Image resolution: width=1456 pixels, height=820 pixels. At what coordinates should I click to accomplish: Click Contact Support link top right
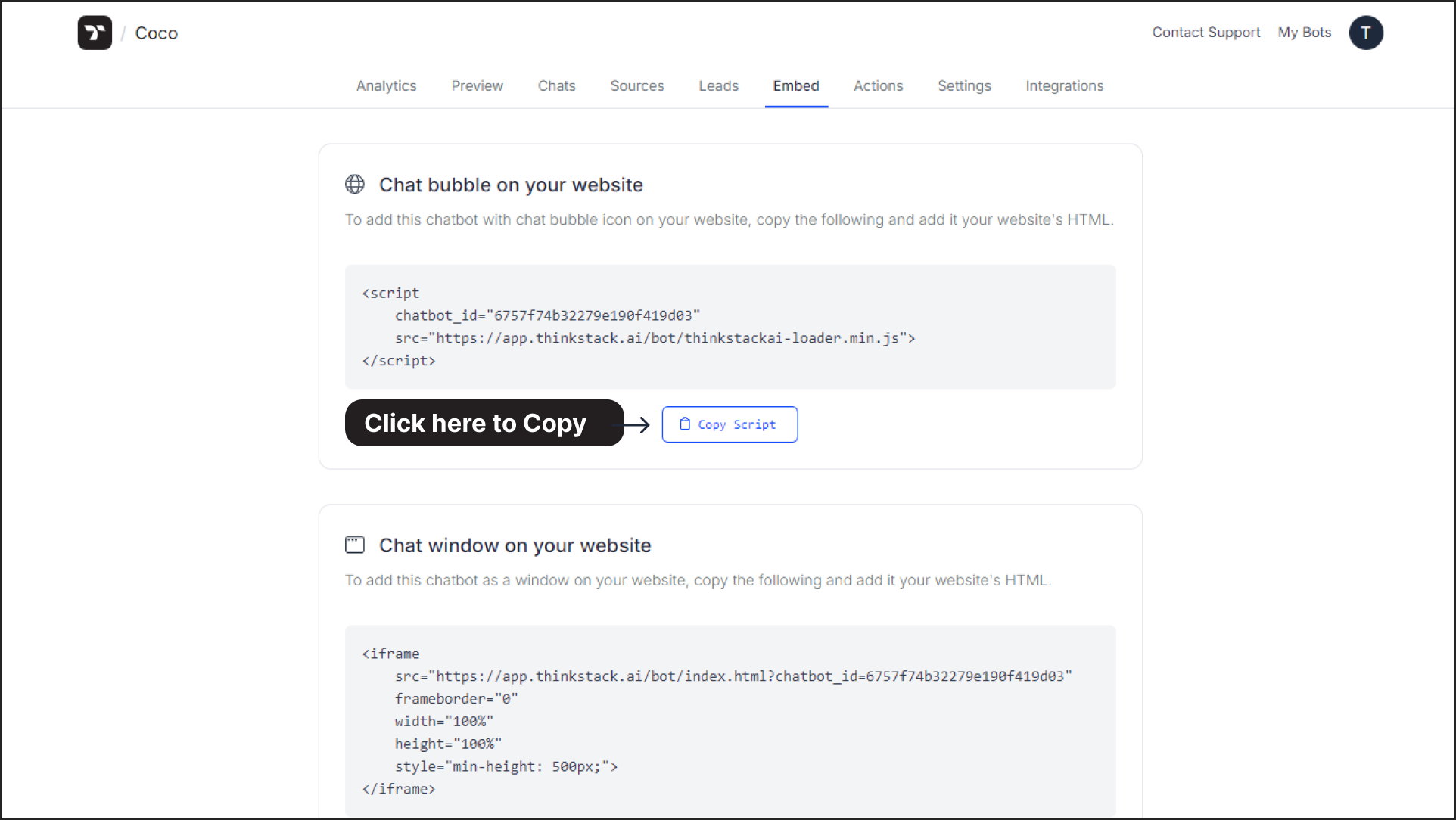[1205, 32]
